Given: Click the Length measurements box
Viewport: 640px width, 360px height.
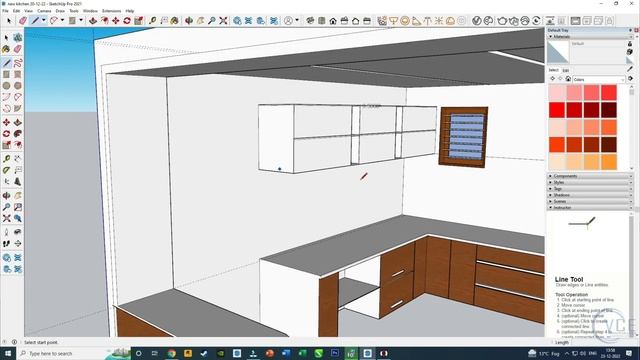Looking at the screenshot, I should click(x=603, y=342).
